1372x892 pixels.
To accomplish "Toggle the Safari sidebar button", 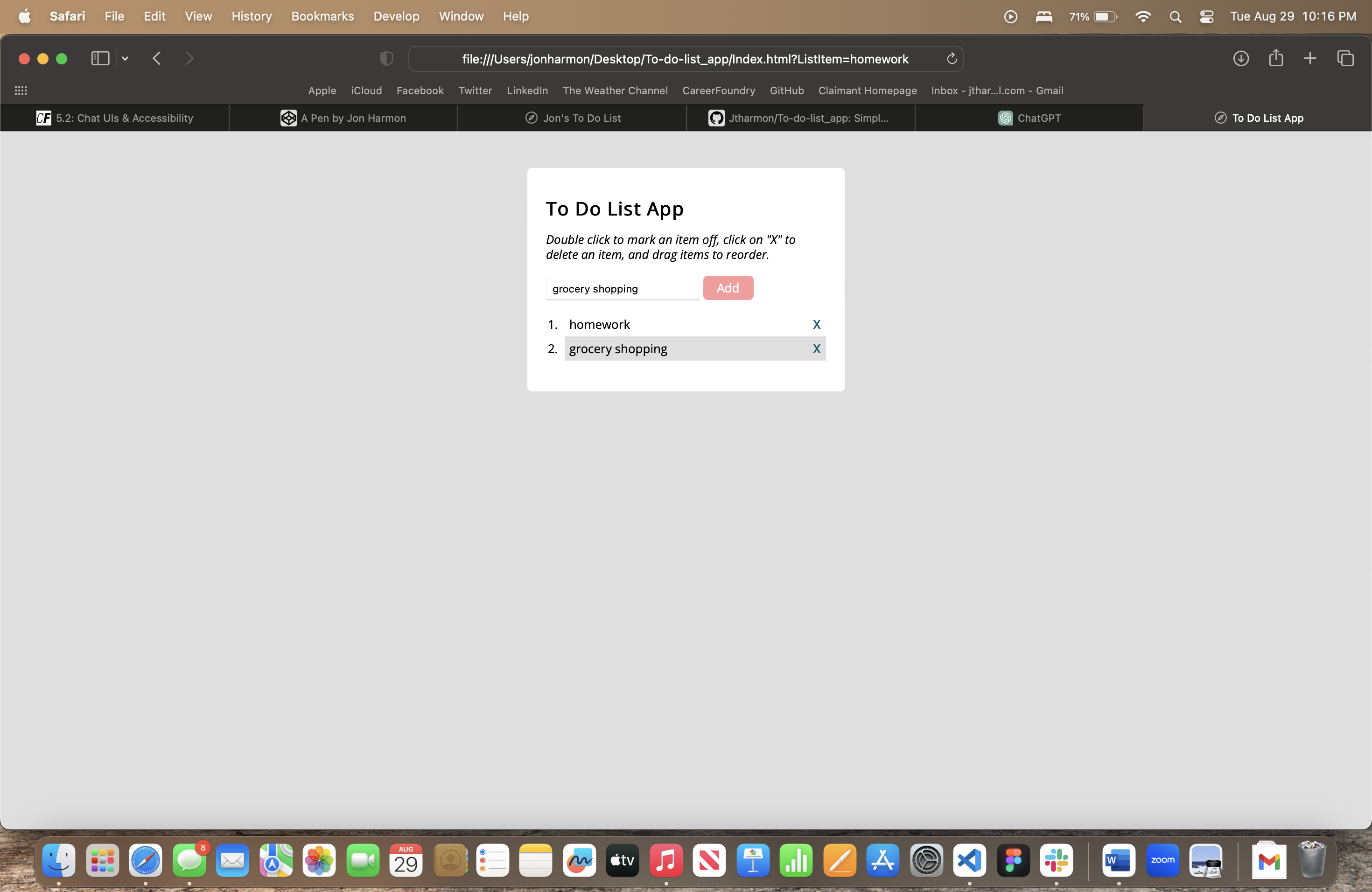I will point(100,59).
